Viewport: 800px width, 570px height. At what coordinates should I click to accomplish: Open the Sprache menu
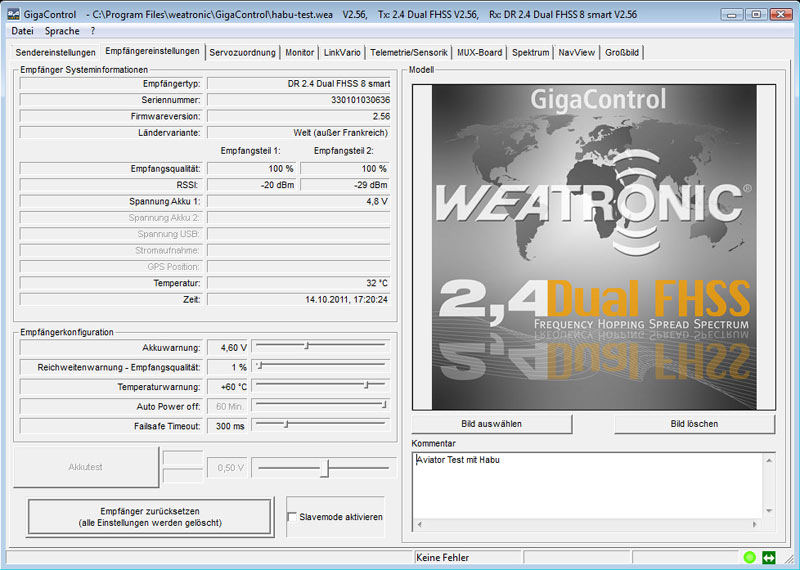62,31
